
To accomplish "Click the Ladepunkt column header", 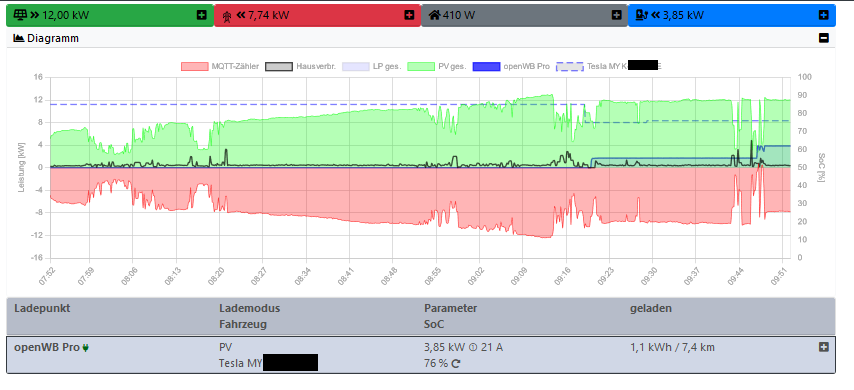I will pos(42,308).
